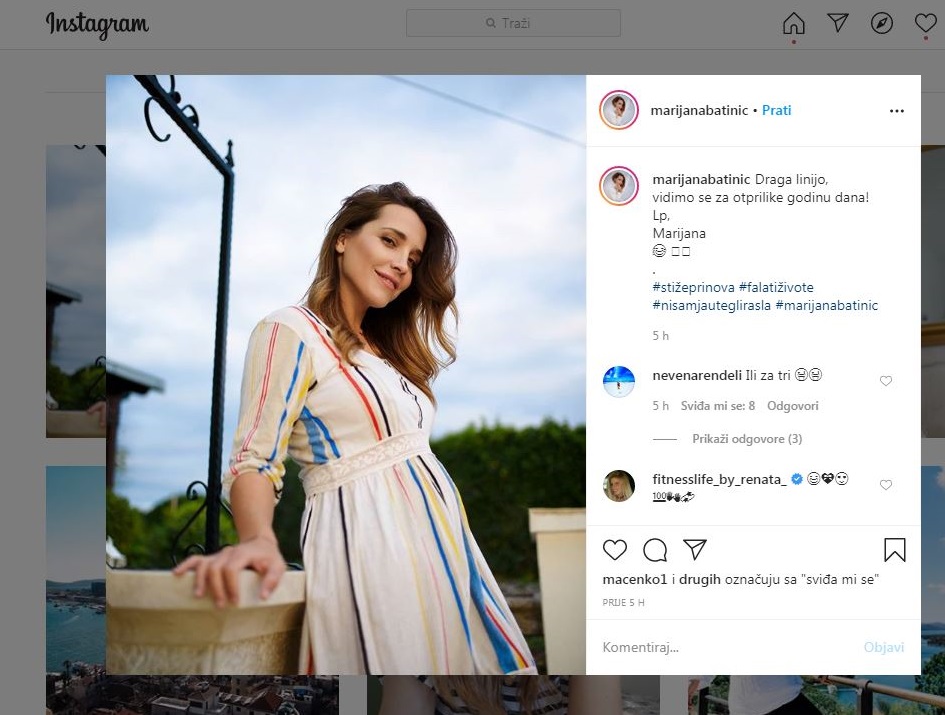The width and height of the screenshot is (945, 715).
Task: Reply via Odgovori on nevenarendeli comment
Action: [793, 406]
